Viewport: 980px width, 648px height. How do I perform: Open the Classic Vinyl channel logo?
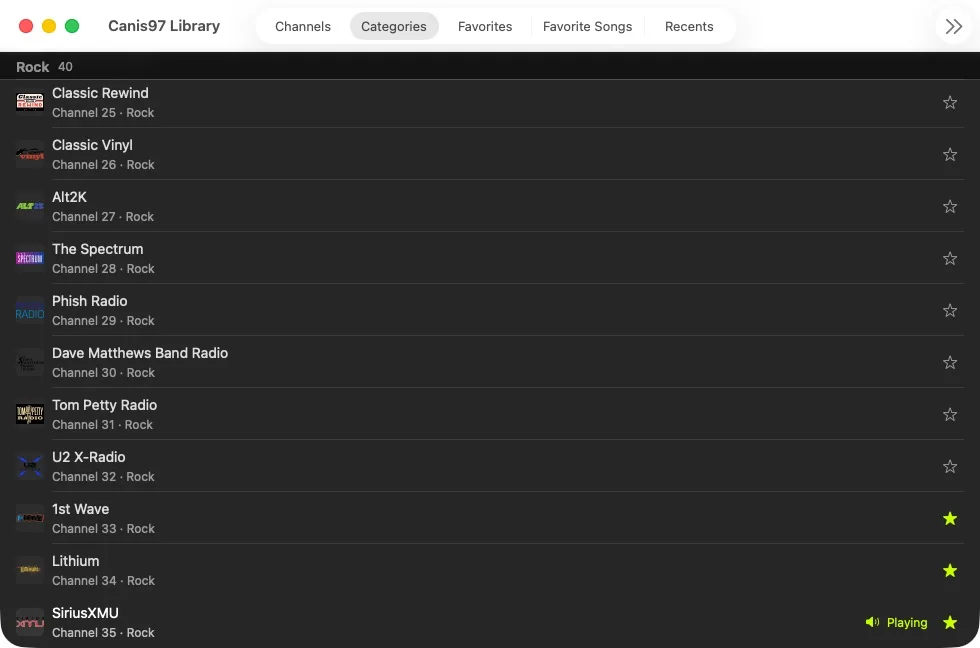pyautogui.click(x=29, y=154)
